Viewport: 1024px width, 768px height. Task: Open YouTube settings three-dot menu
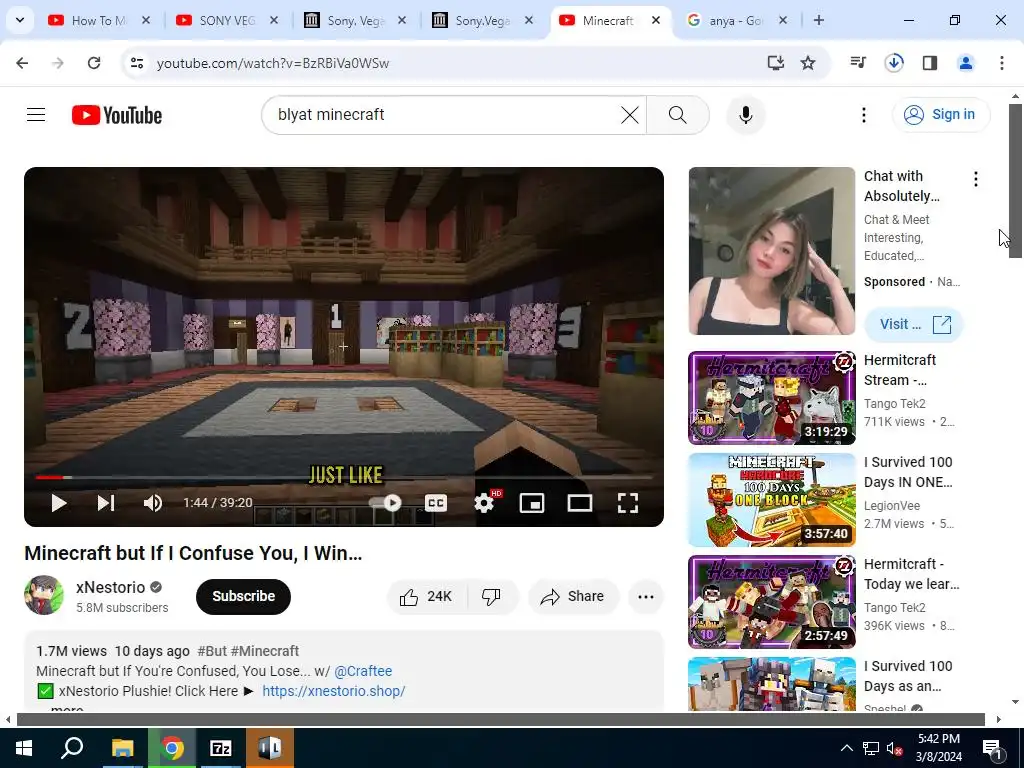pyautogui.click(x=863, y=115)
